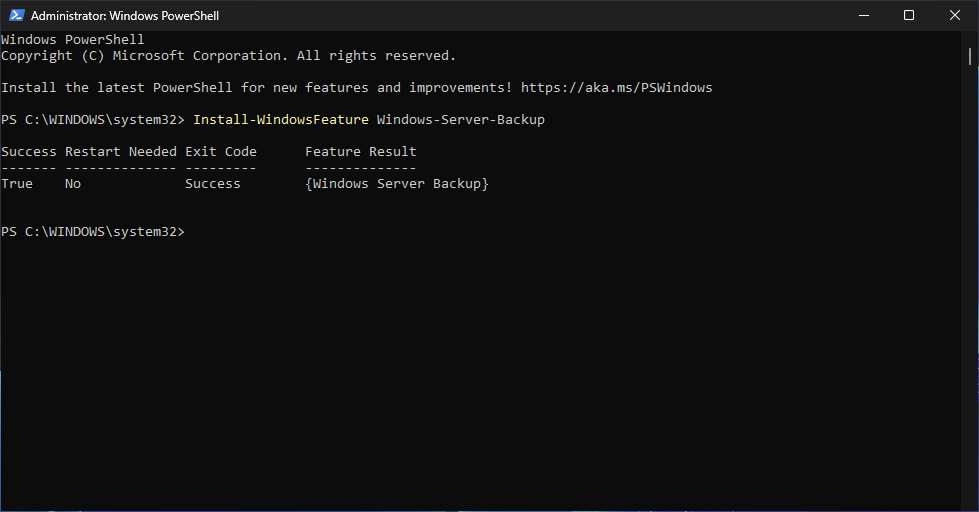Click the "True" value under Success

[x=17, y=184]
